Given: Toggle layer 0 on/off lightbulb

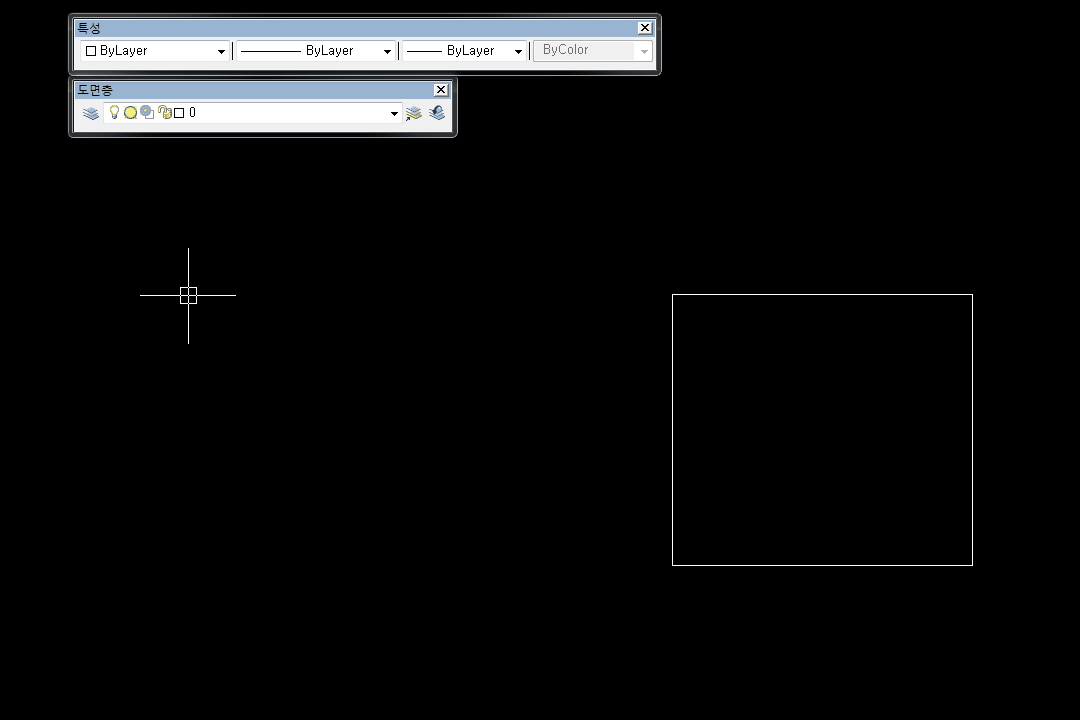Looking at the screenshot, I should click(x=114, y=112).
